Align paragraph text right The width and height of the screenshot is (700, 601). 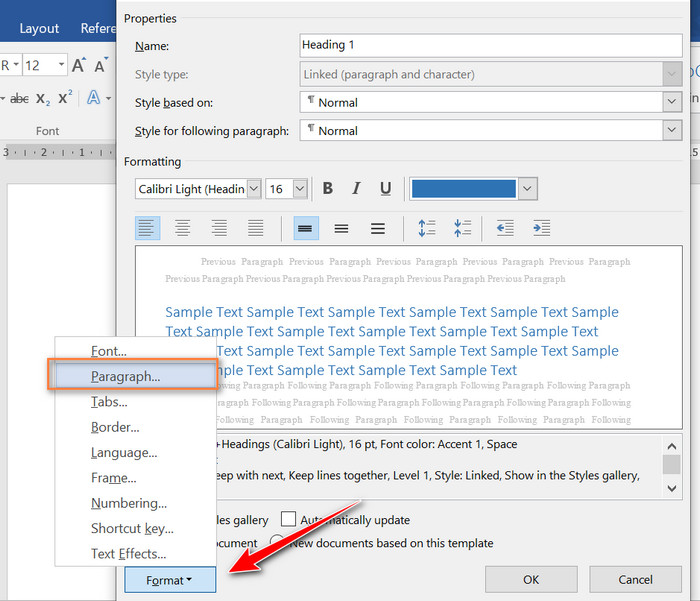[x=219, y=228]
